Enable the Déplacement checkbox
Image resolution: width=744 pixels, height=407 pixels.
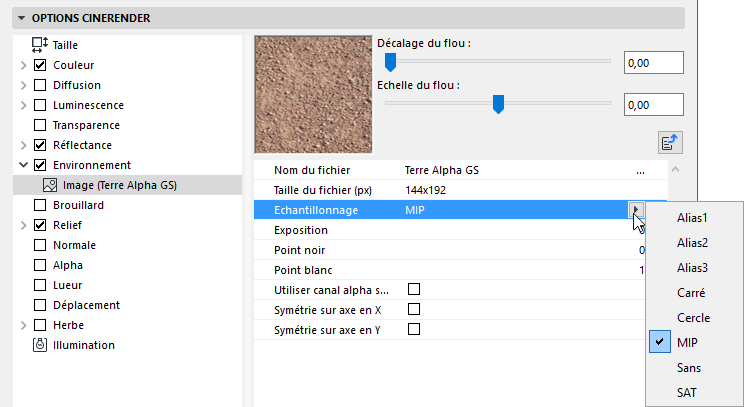point(40,305)
